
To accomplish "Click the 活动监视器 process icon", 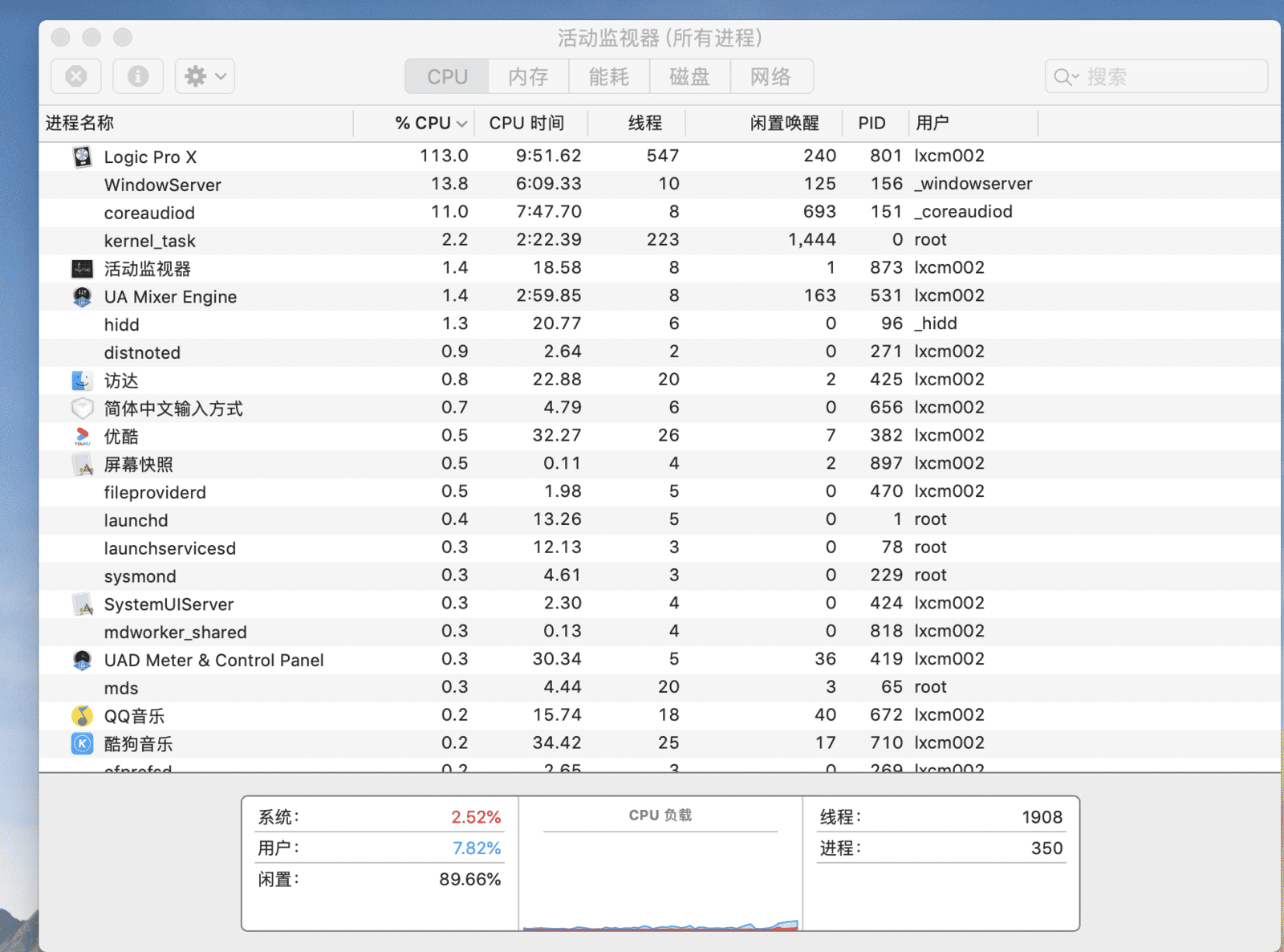I will click(x=82, y=269).
